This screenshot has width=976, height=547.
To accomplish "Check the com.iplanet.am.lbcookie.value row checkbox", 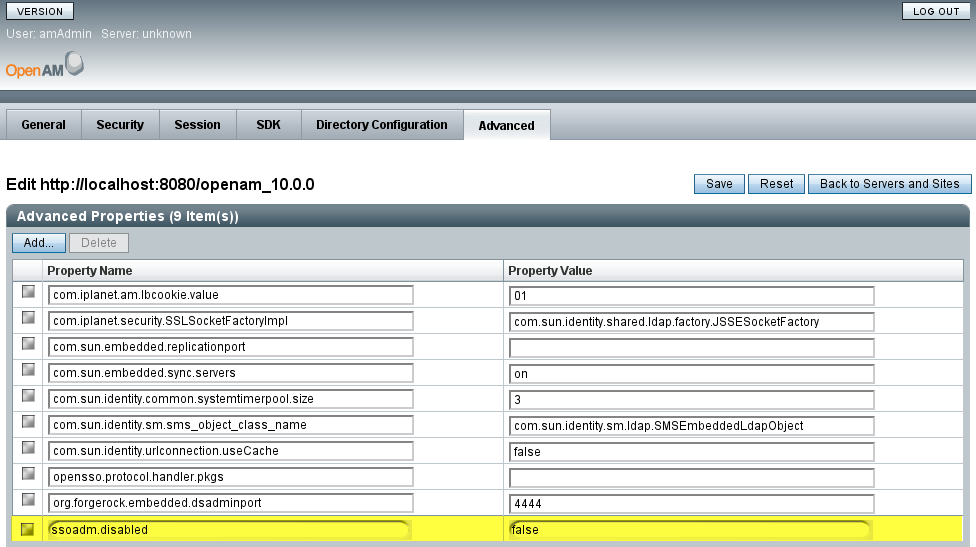I will pos(28,291).
